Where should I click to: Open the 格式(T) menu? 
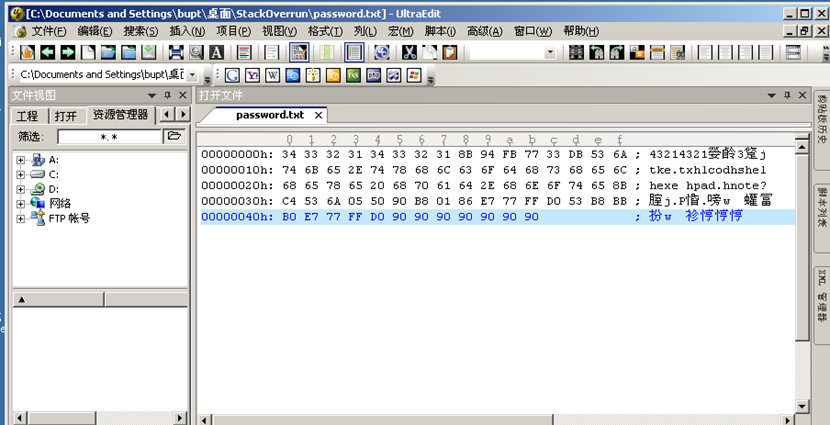tap(323, 31)
